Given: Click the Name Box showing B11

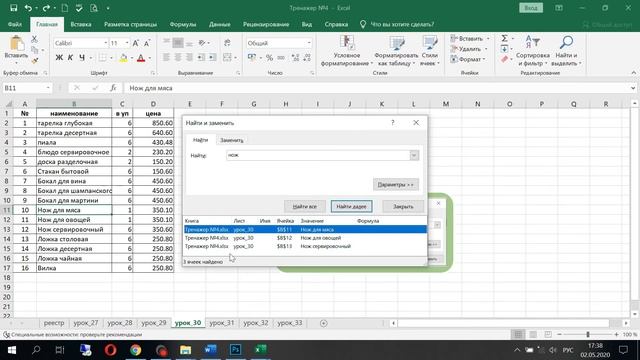Looking at the screenshot, I should [24, 88].
